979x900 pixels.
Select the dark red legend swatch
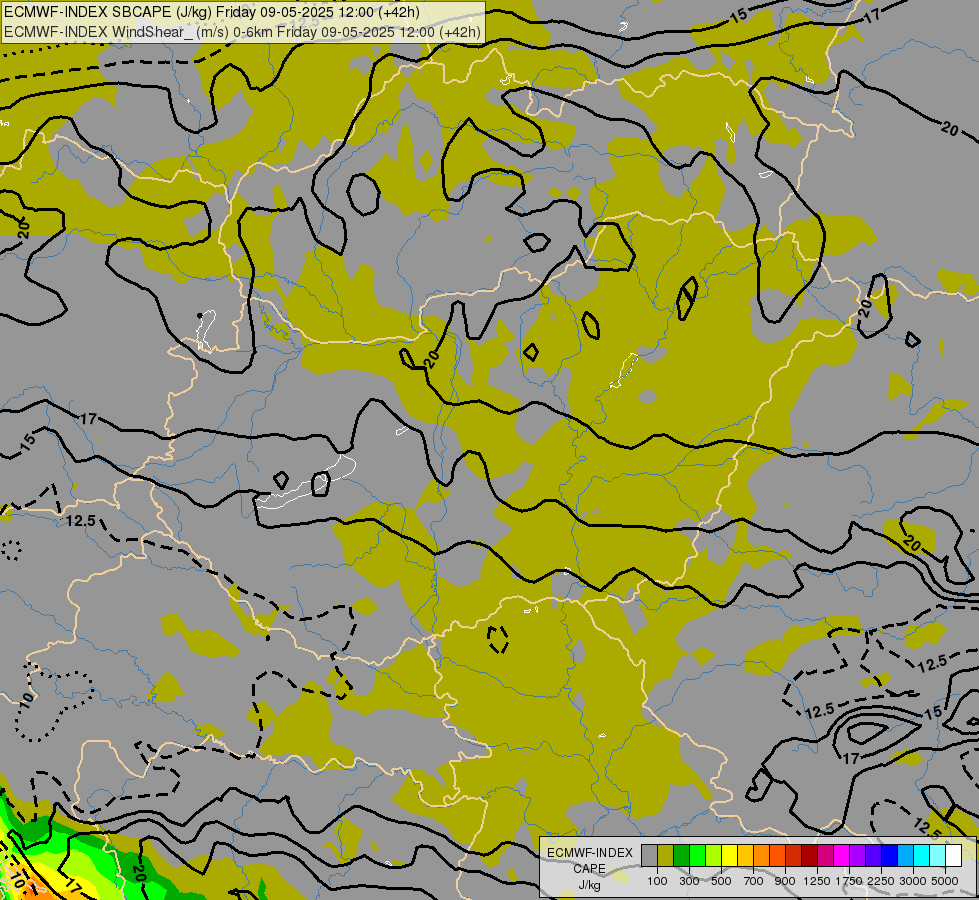click(x=809, y=856)
